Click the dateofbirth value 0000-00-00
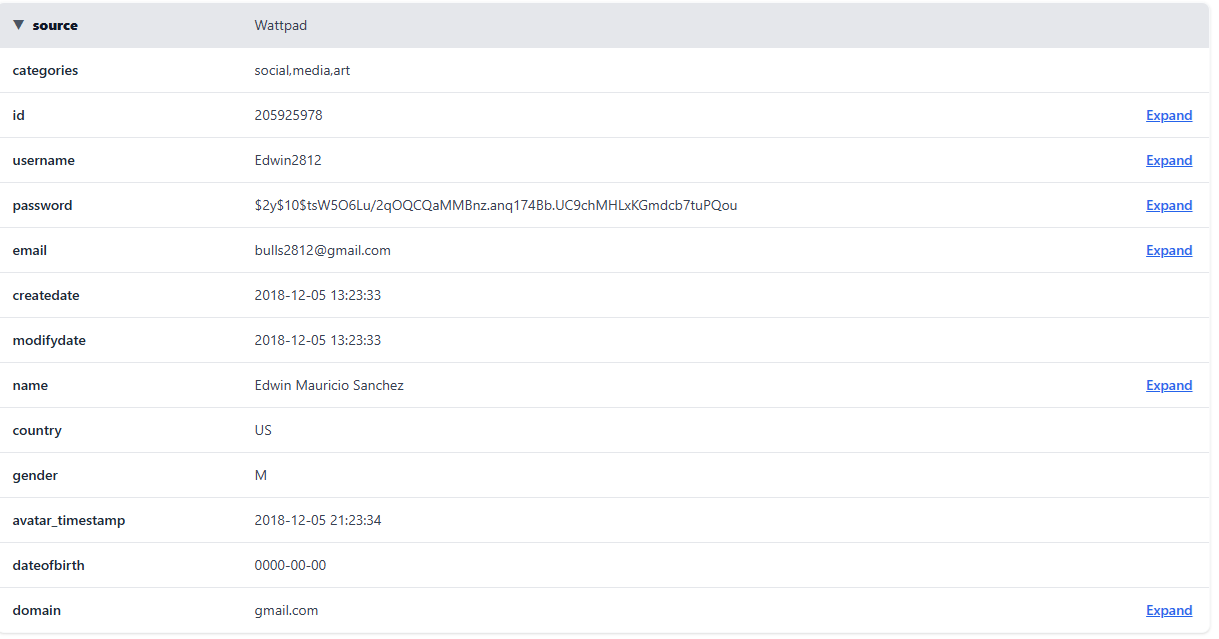 [290, 565]
